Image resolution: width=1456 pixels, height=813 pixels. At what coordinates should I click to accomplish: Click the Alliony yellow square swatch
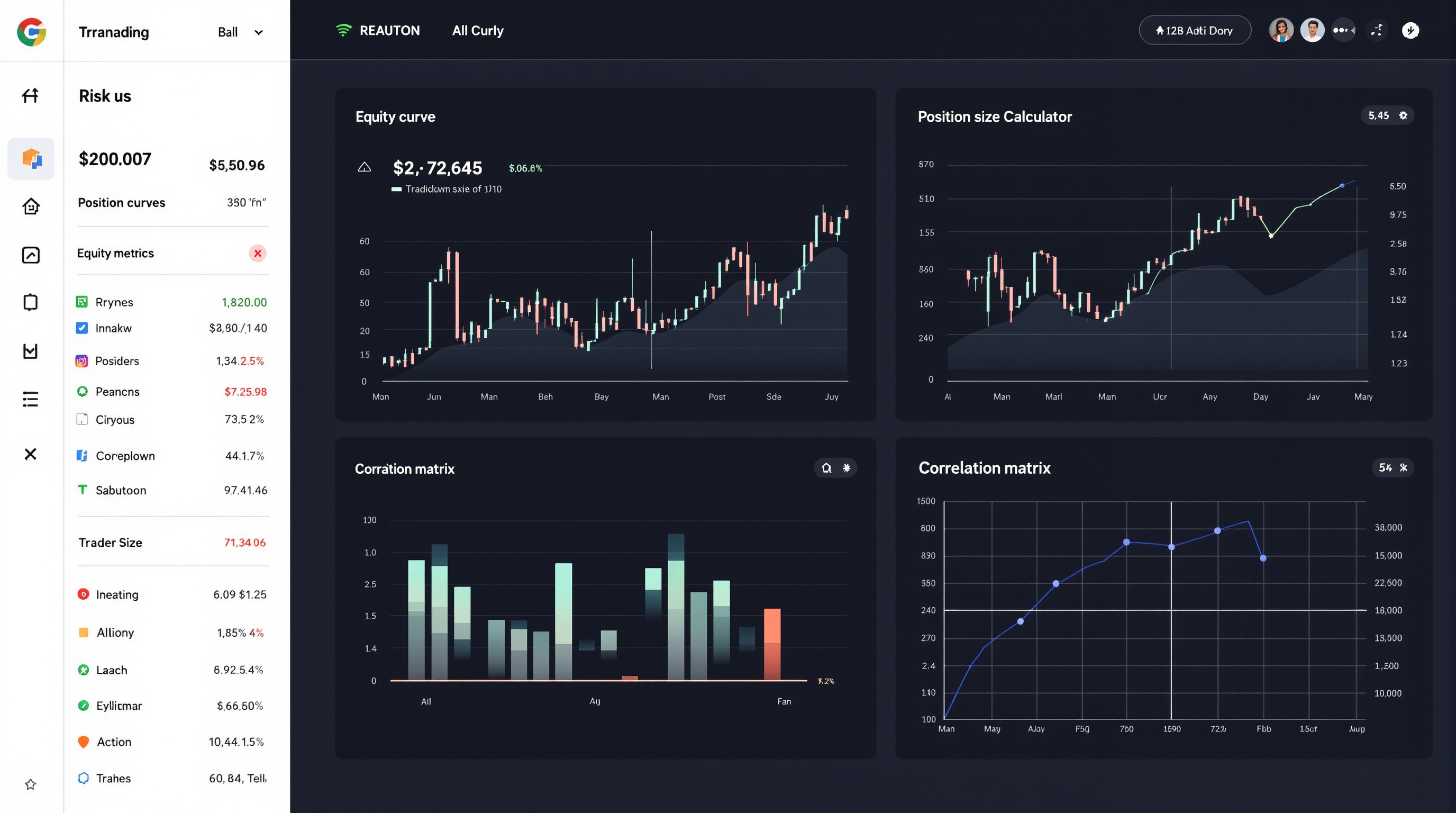point(83,632)
